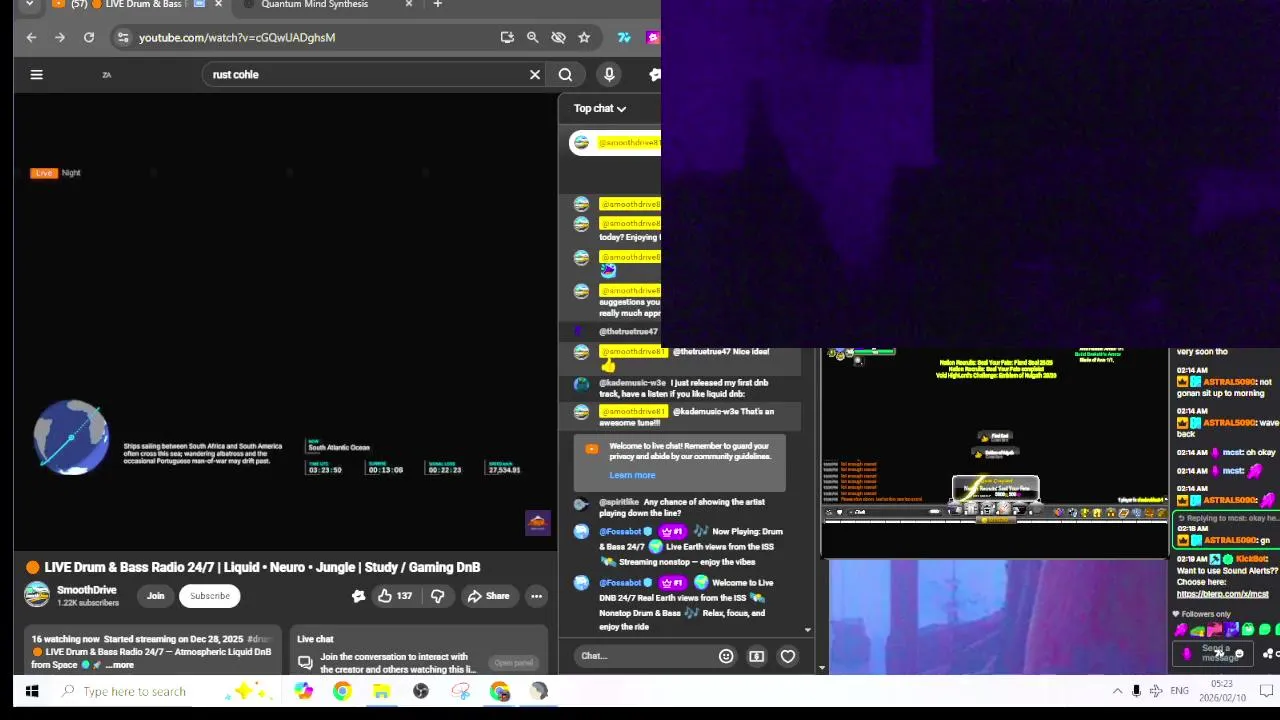Click the taskbar clock showing 05:23

pyautogui.click(x=1222, y=690)
